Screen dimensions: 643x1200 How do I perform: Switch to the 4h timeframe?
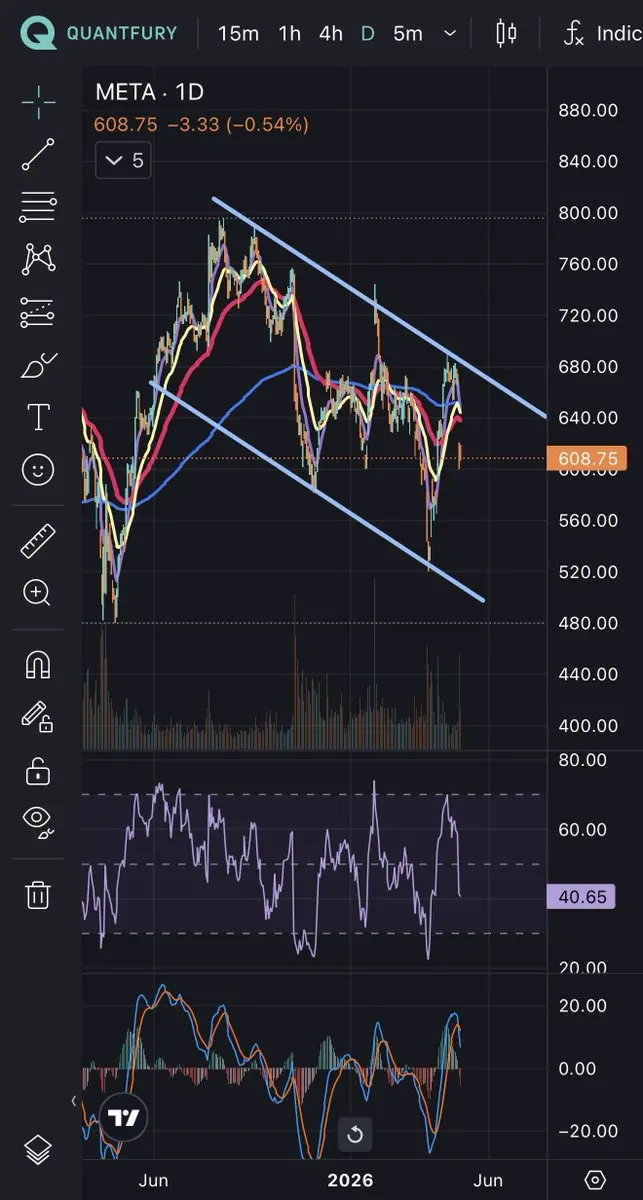(x=331, y=34)
